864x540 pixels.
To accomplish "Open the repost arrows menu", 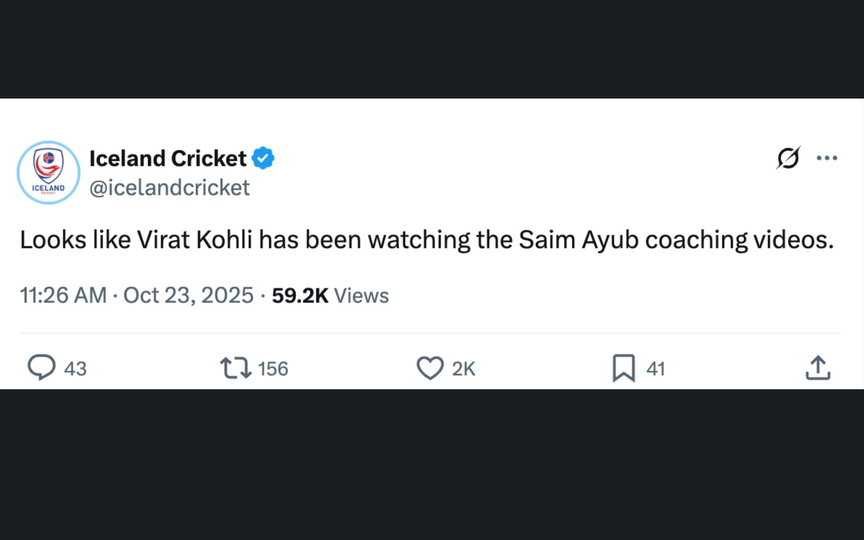I will tap(235, 368).
